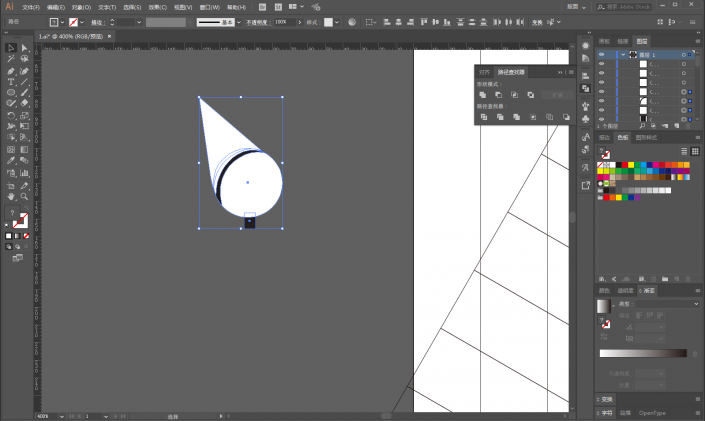Select the Column Graph tool
The width and height of the screenshot is (705, 421).
[x=25, y=173]
